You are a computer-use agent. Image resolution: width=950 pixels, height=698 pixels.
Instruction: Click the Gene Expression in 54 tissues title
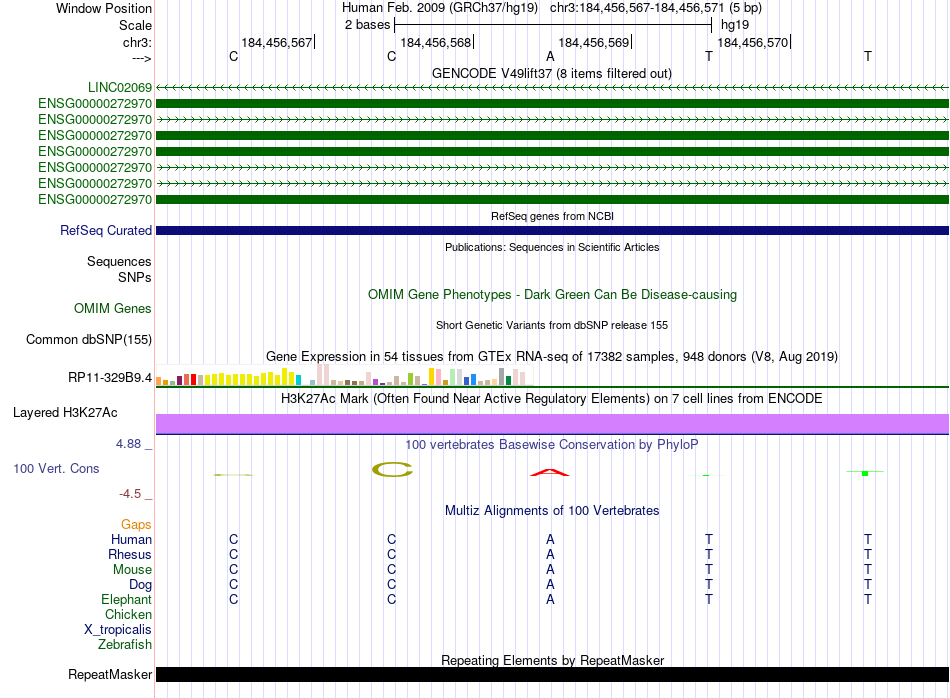click(x=552, y=356)
